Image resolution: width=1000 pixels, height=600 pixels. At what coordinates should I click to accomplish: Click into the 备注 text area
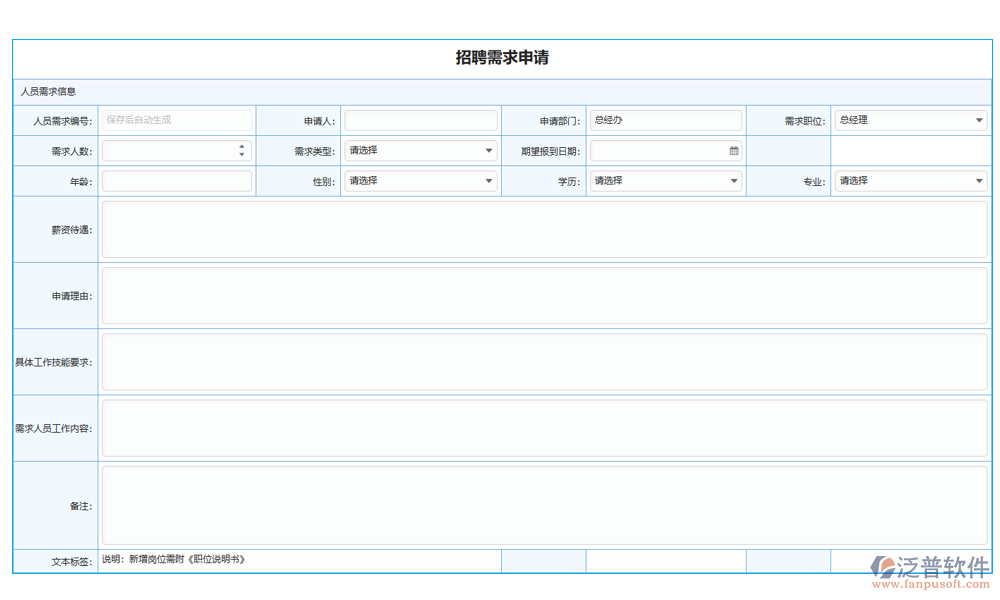pos(544,506)
